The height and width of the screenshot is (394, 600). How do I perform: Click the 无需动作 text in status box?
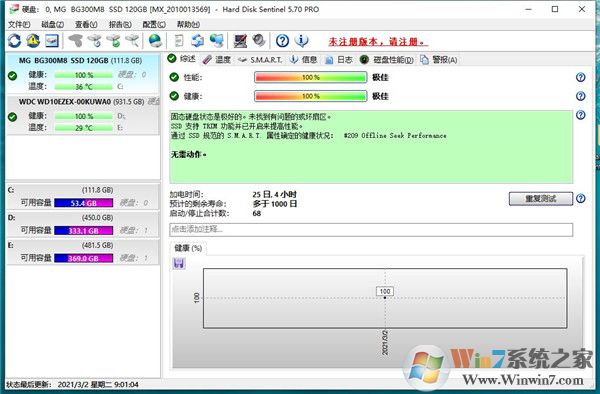click(x=189, y=155)
